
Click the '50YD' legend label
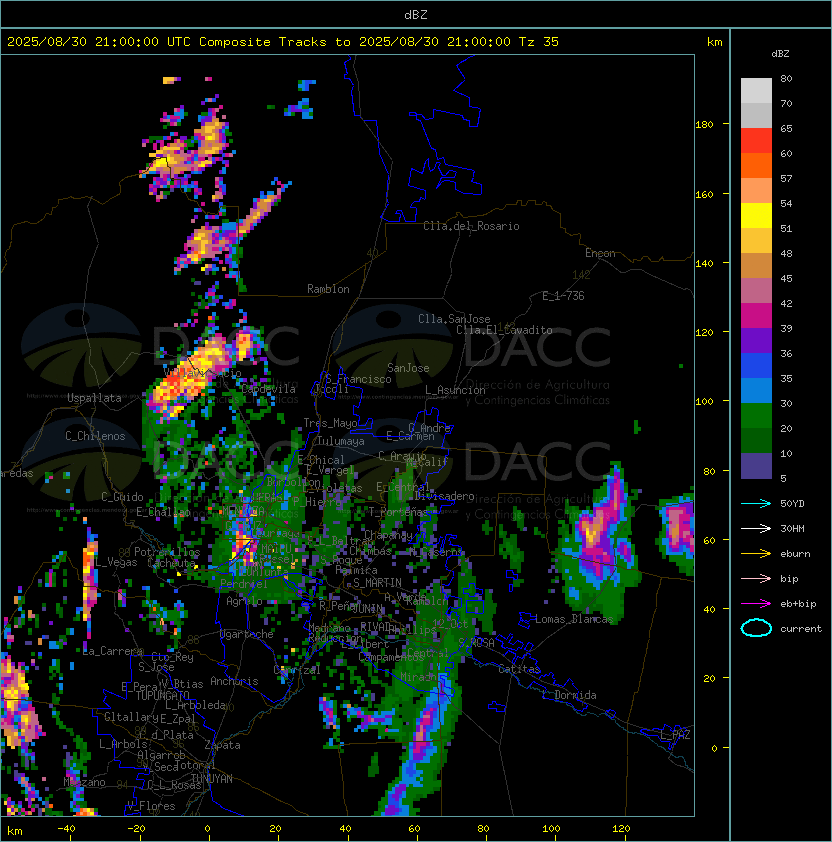click(x=792, y=504)
